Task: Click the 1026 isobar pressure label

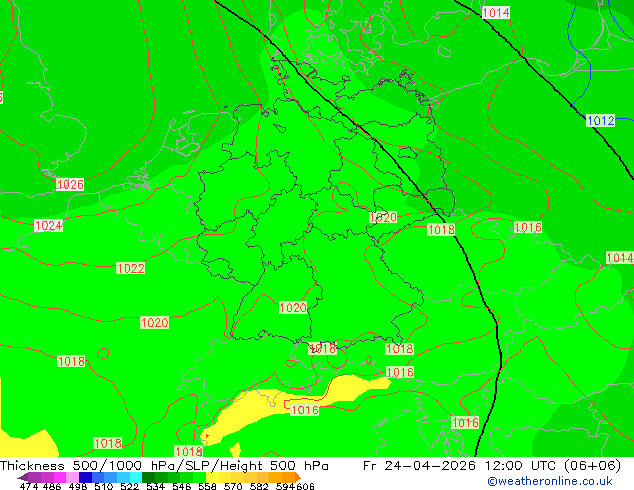Action: click(70, 184)
